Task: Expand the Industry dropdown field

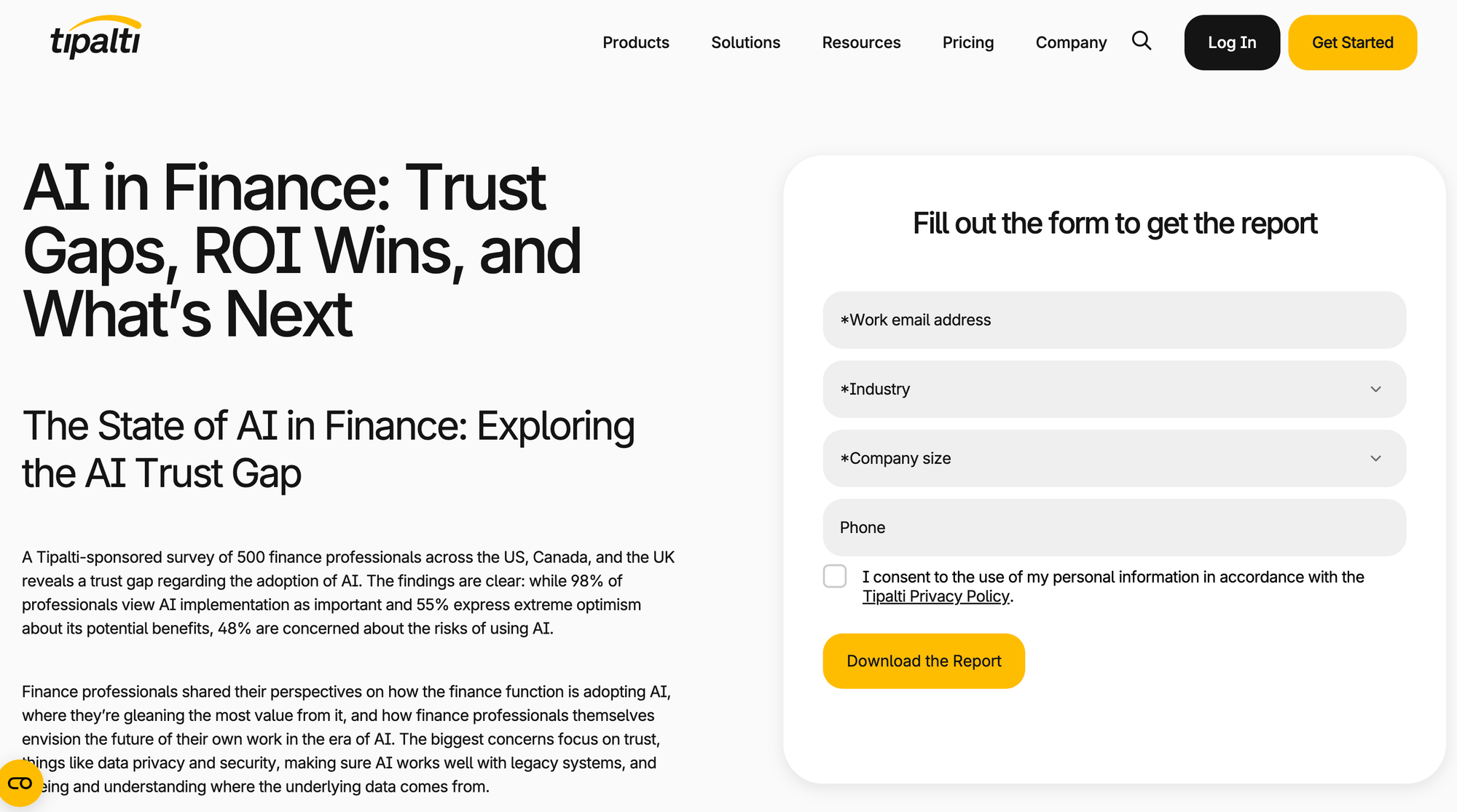Action: point(1093,390)
